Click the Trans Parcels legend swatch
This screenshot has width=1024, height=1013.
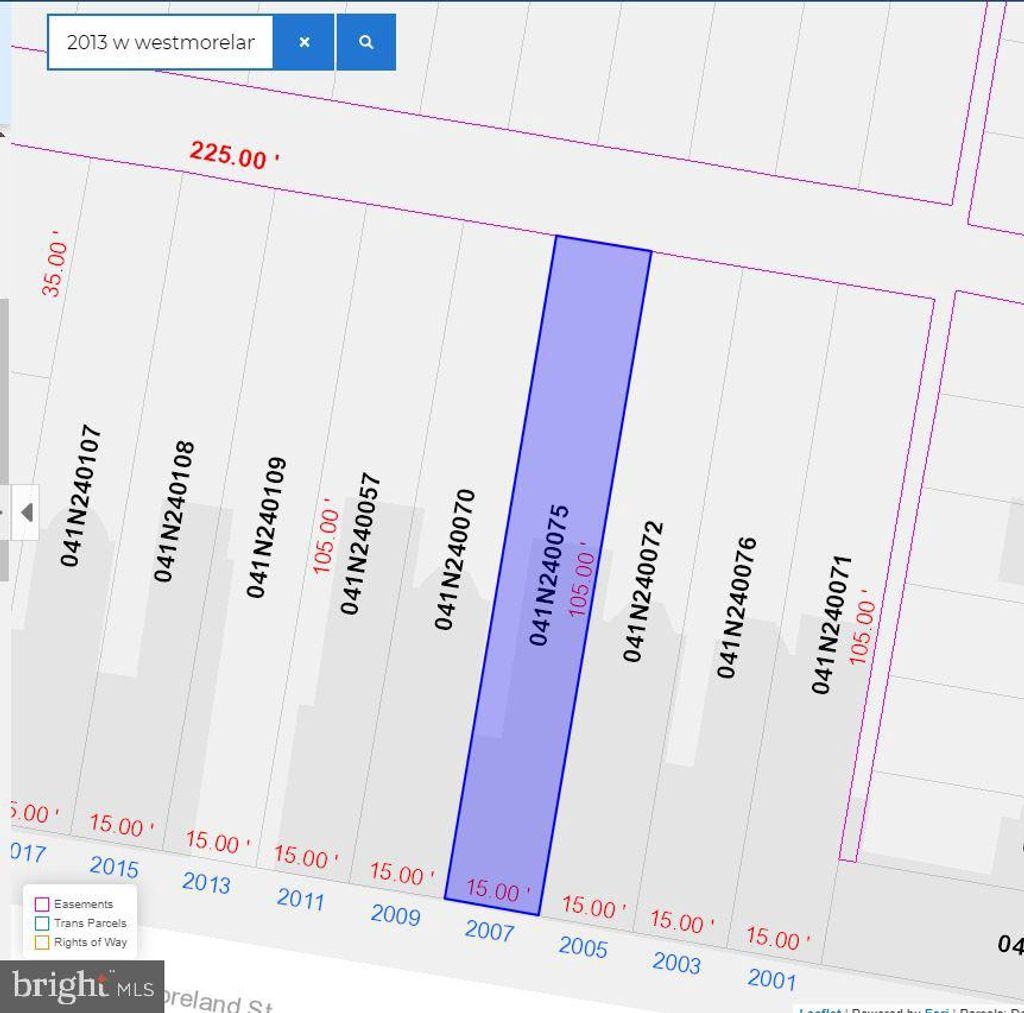42,923
